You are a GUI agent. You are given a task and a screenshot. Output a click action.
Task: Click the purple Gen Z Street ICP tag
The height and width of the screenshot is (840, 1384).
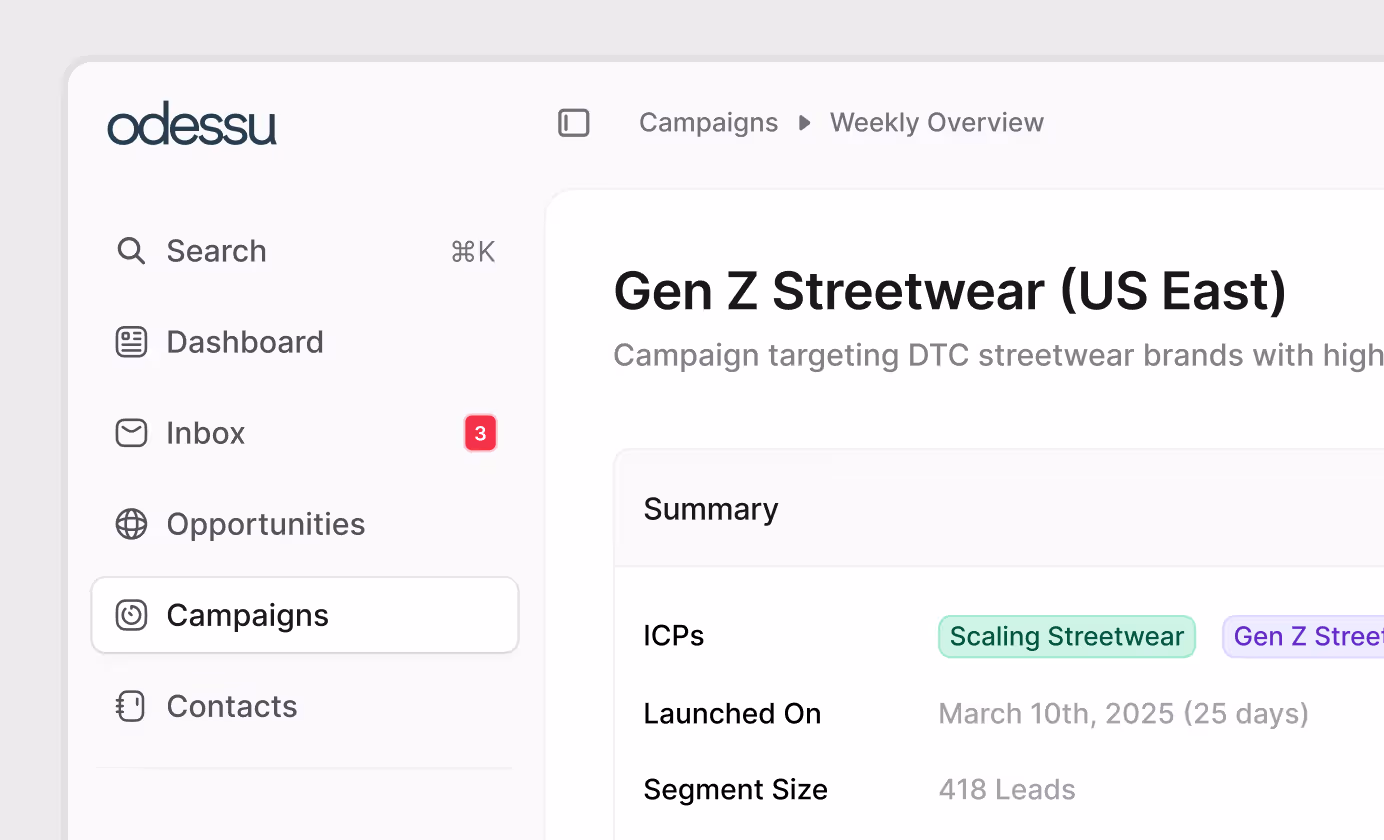[x=1303, y=637]
